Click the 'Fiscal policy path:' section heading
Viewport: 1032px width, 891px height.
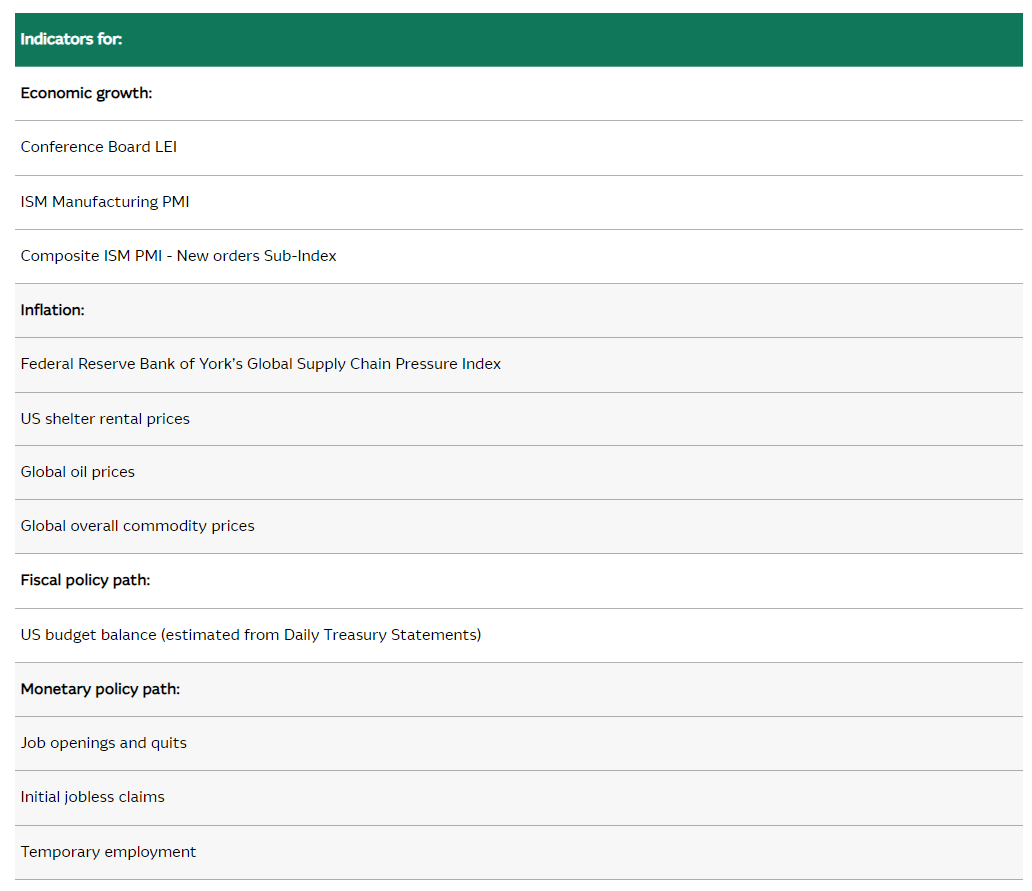pyautogui.click(x=85, y=580)
